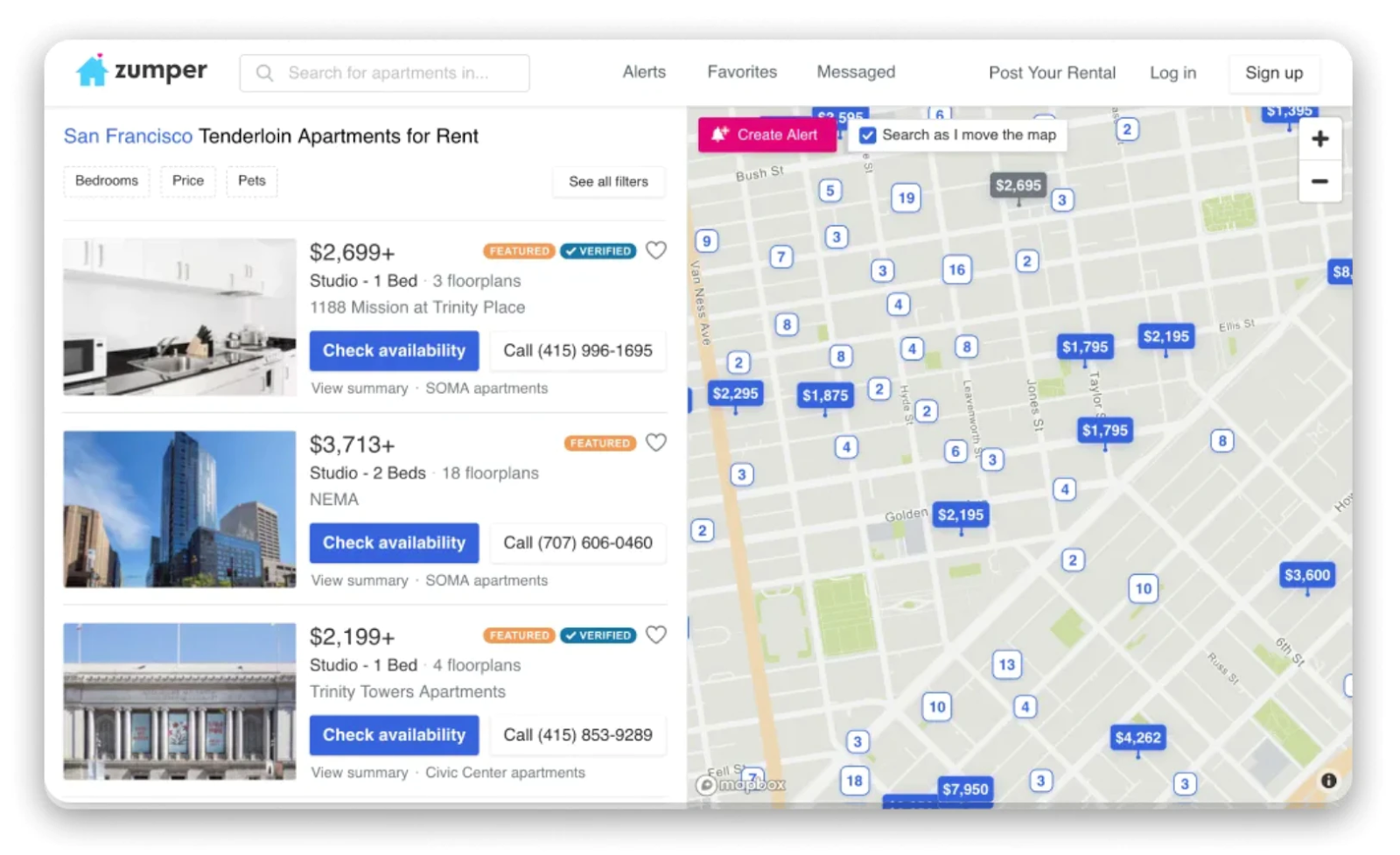Click Post Your Rental

pyautogui.click(x=1052, y=74)
